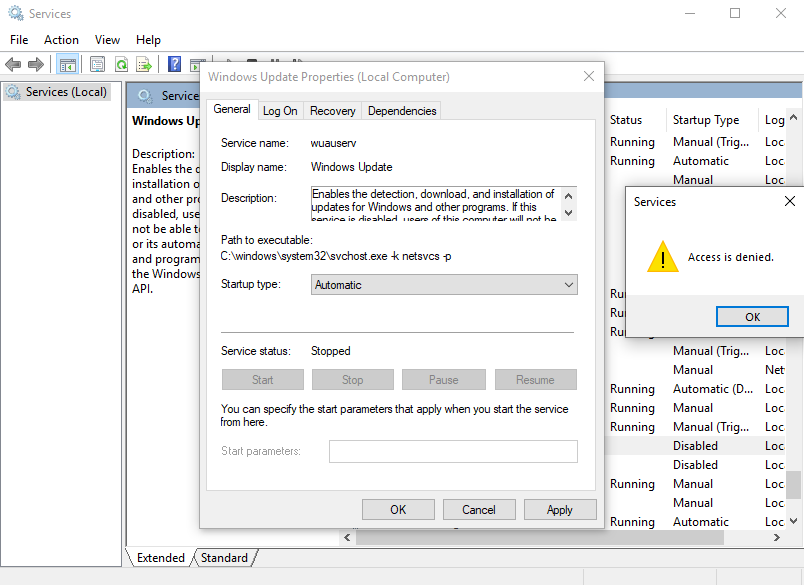Click the Start parameters input field
This screenshot has width=804, height=585.
click(453, 451)
